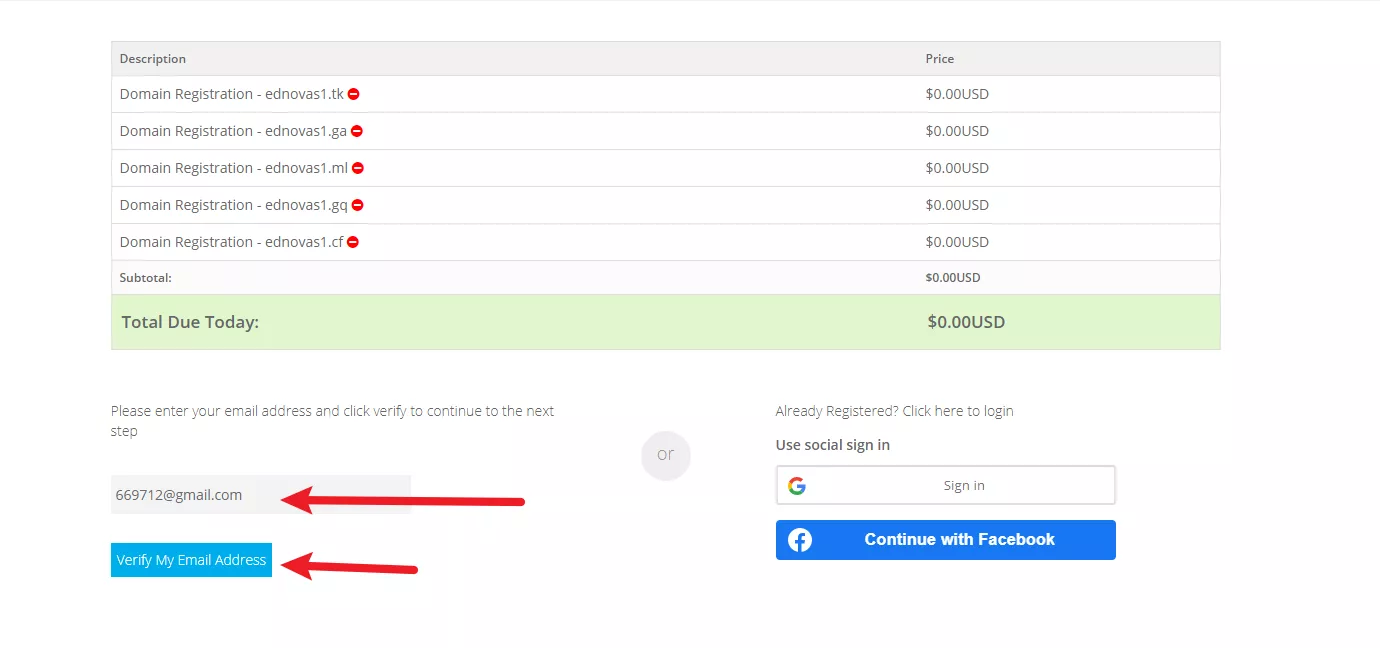This screenshot has height=648, width=1380.
Task: Select the ednovas1.tk registration row
Action: tap(665, 94)
